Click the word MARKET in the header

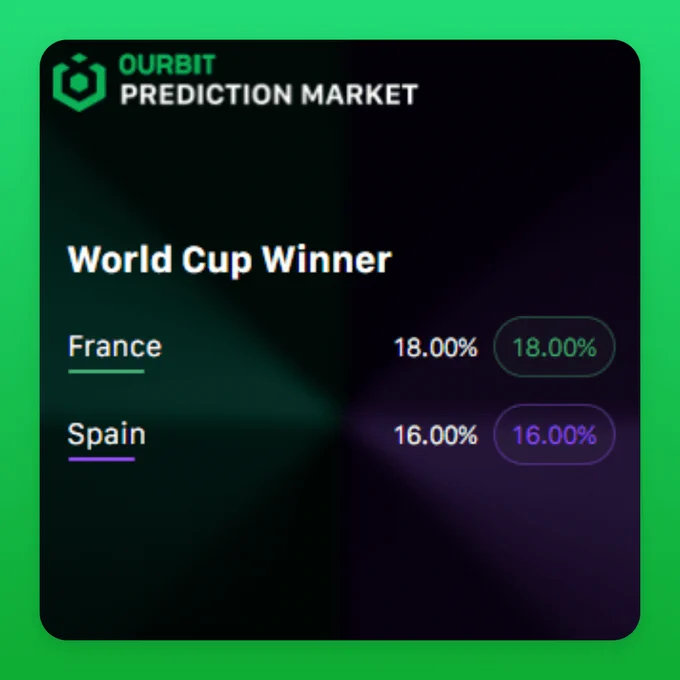360,94
